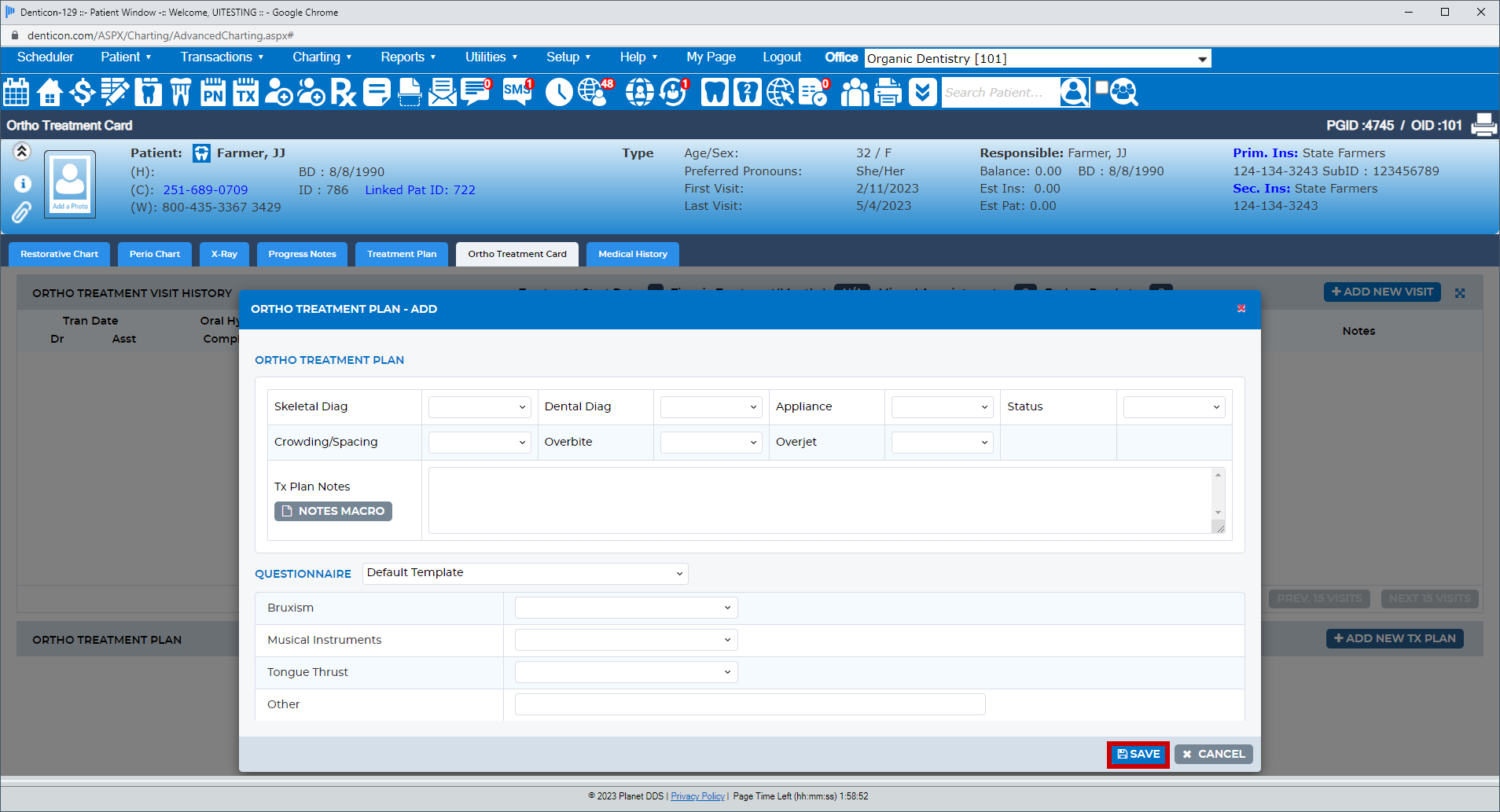Click the Notes Macro button
Image resolution: width=1500 pixels, height=812 pixels.
333,511
